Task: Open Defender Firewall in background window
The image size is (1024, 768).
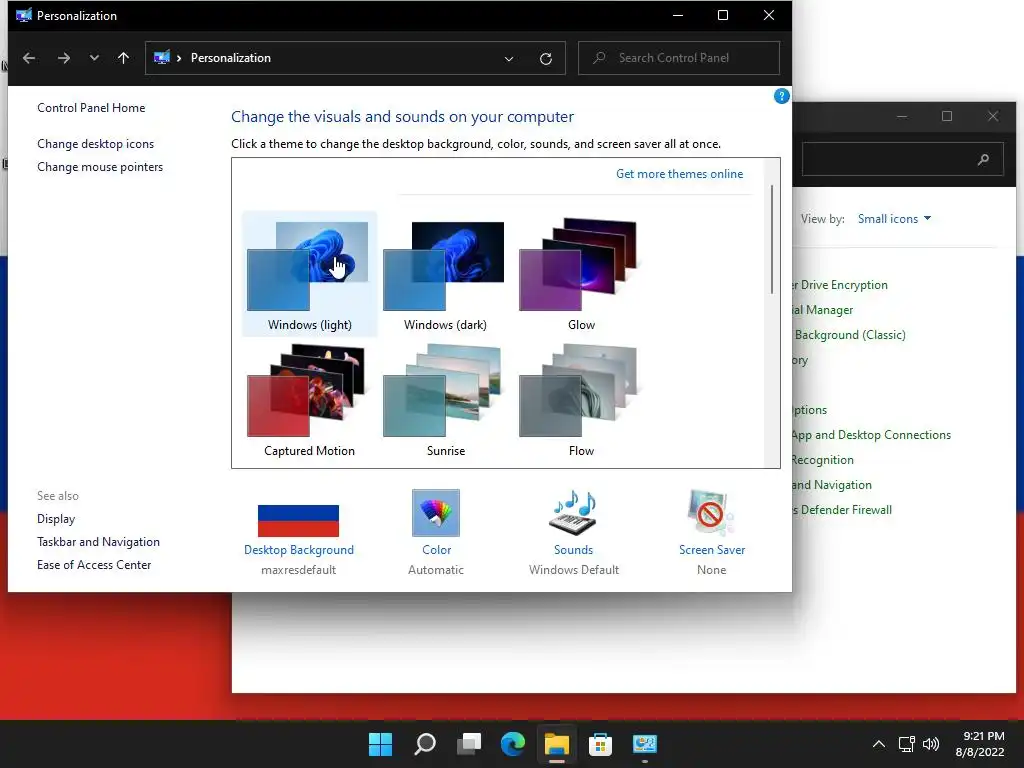Action: pyautogui.click(x=842, y=509)
